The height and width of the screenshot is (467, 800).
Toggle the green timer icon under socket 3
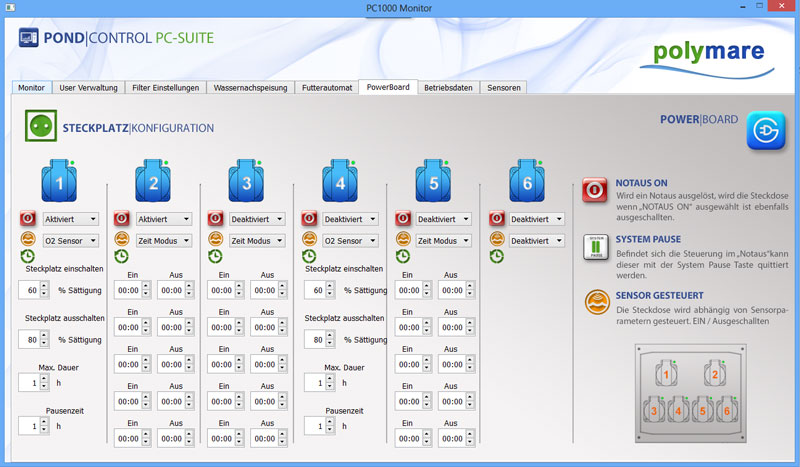pos(215,257)
